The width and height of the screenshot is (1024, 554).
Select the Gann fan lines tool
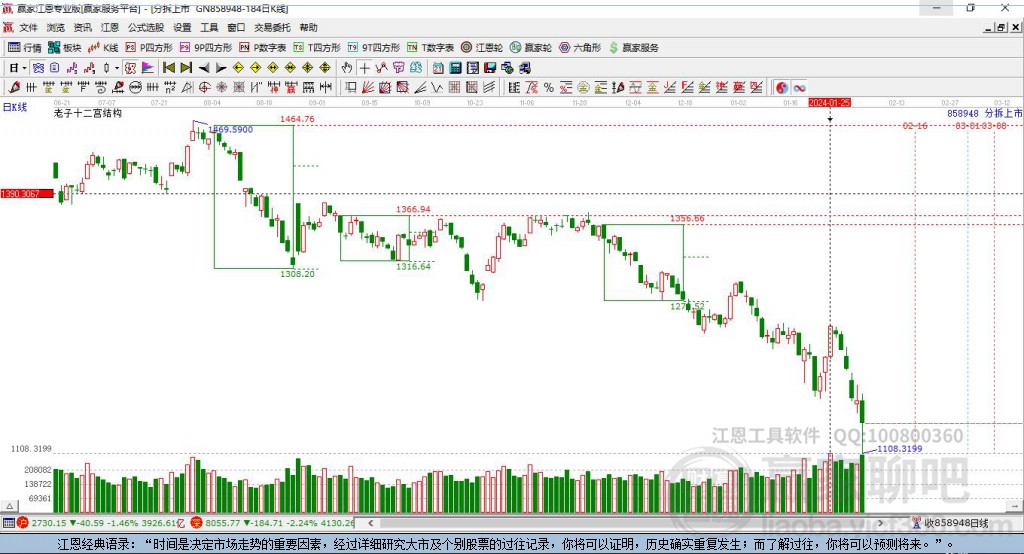click(368, 88)
